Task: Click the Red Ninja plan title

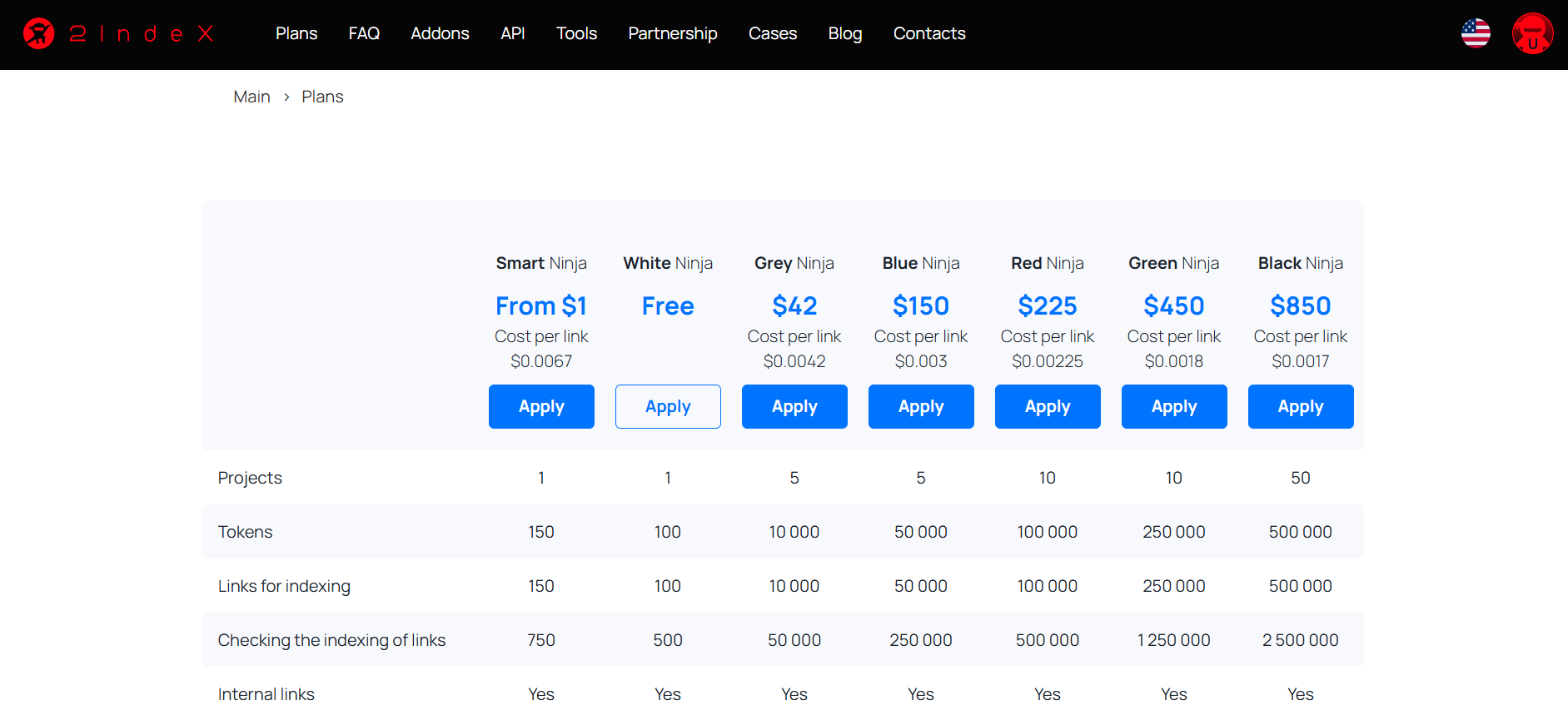Action: [x=1048, y=263]
